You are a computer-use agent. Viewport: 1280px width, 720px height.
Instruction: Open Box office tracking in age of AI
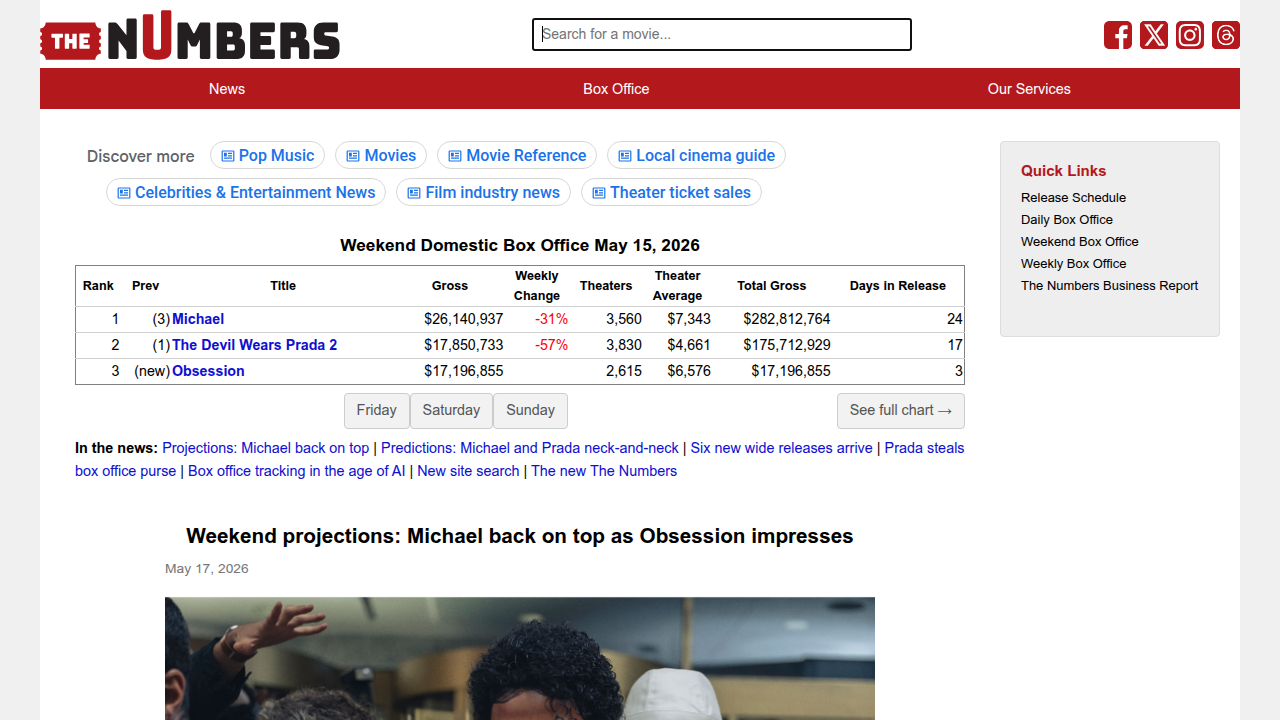point(297,471)
